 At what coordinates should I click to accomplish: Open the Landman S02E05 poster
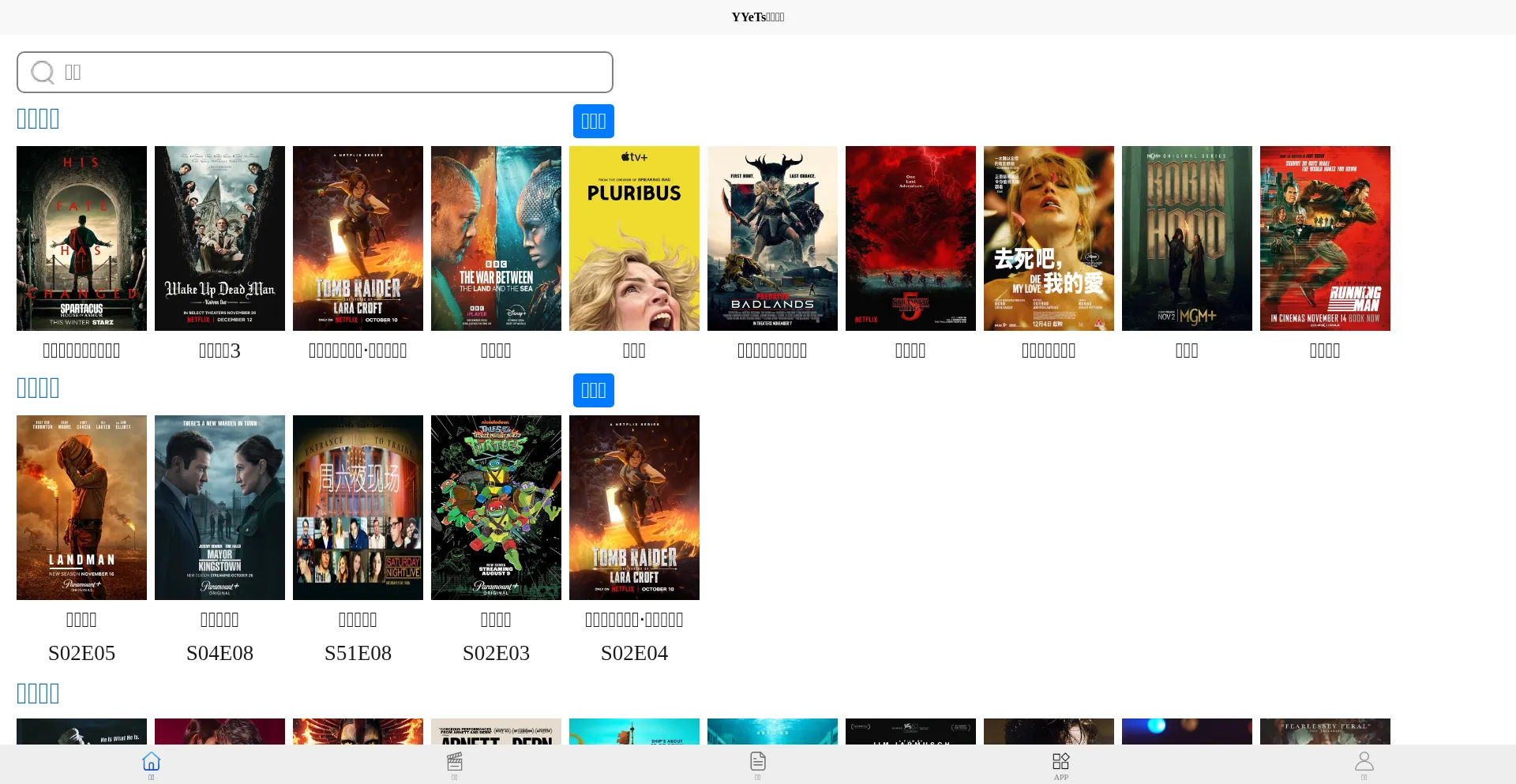(x=81, y=507)
